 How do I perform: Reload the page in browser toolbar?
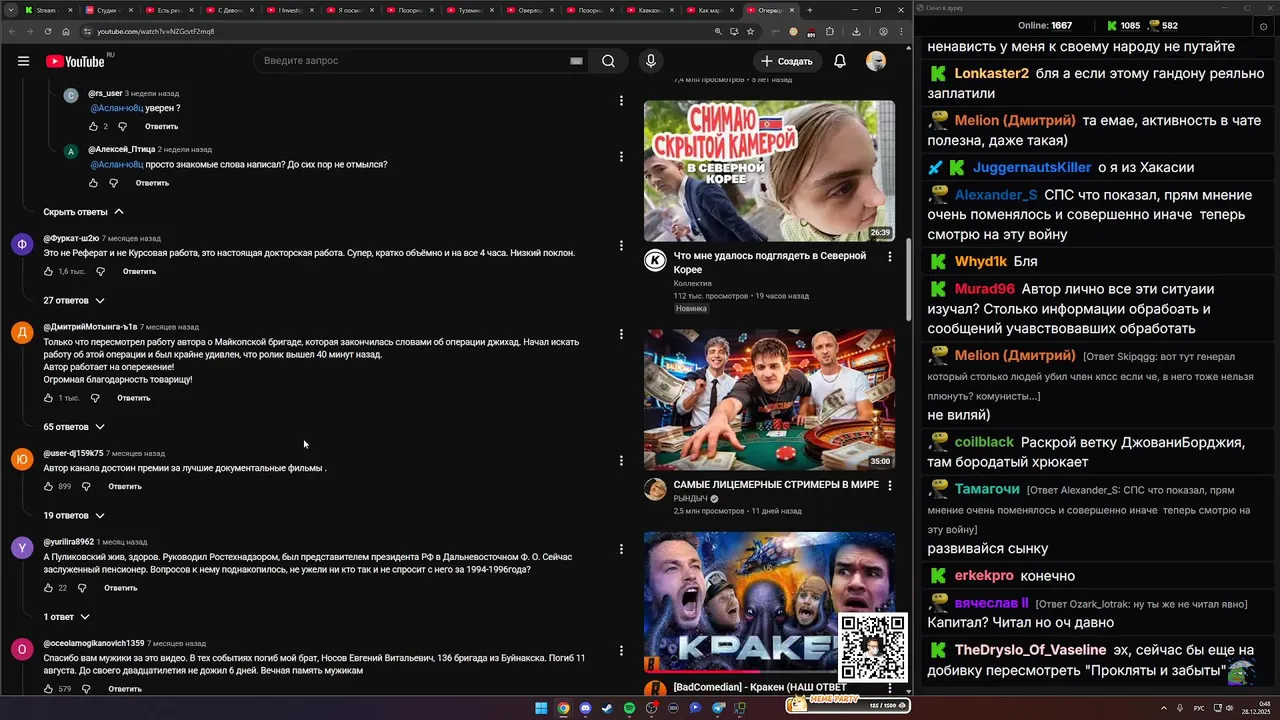[x=47, y=31]
